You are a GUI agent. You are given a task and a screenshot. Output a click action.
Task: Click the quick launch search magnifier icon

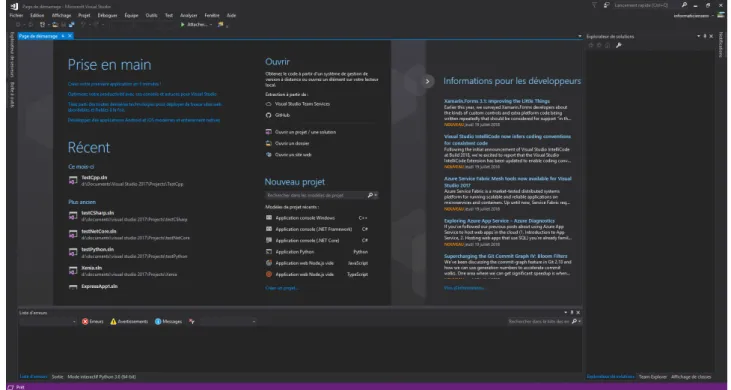684,5
